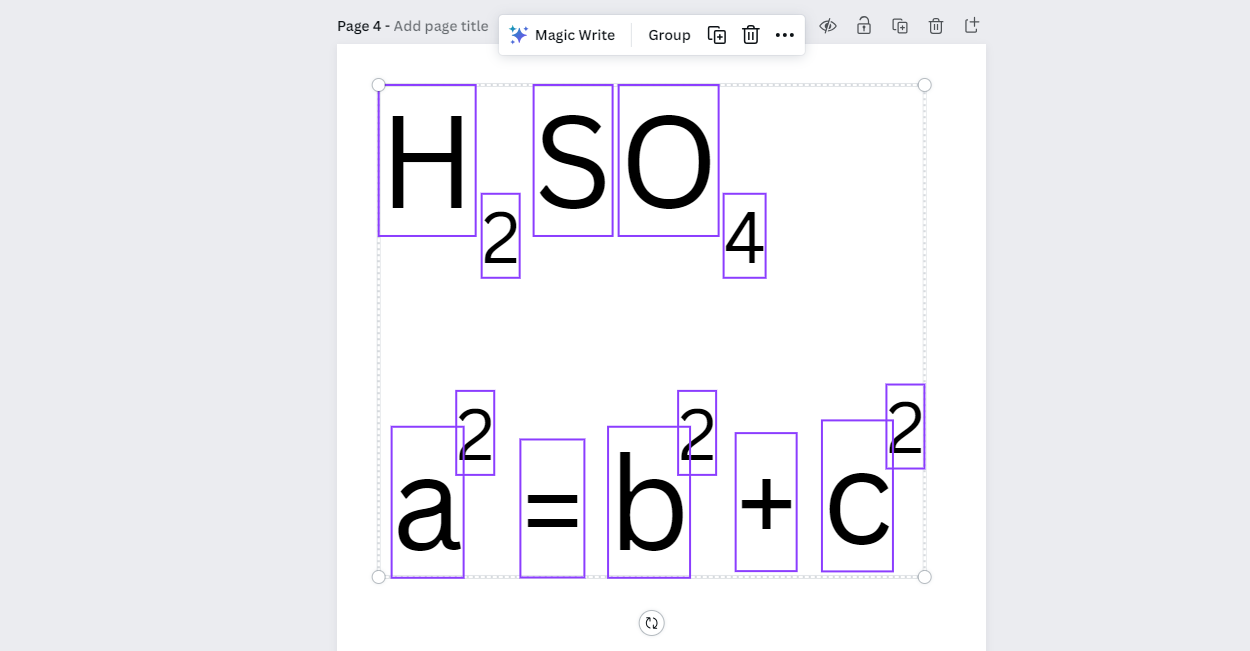This screenshot has height=651, width=1250.
Task: Click the bottom-left selection resize handle
Action: (378, 577)
